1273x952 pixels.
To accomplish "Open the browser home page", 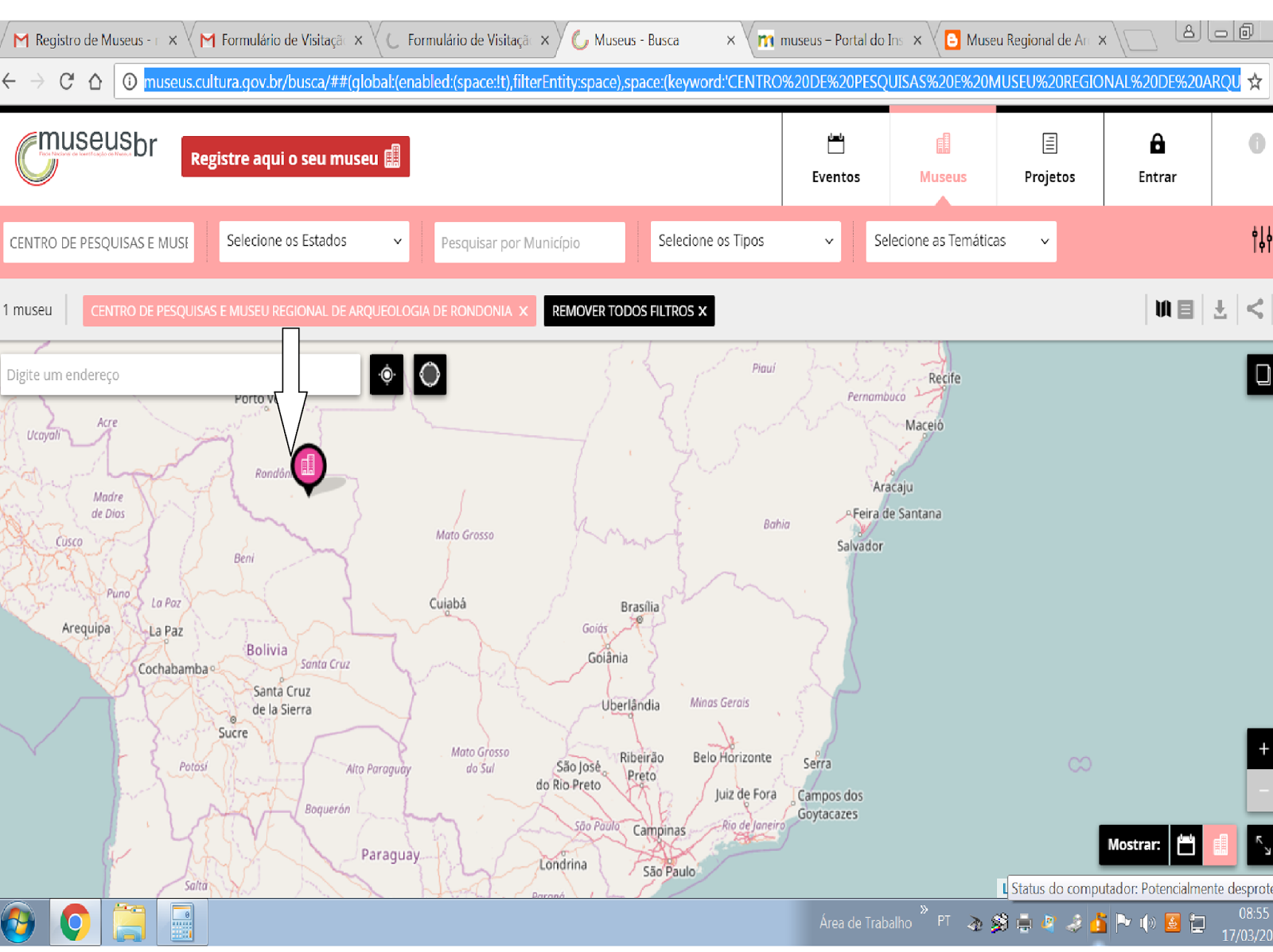I will pos(95,81).
